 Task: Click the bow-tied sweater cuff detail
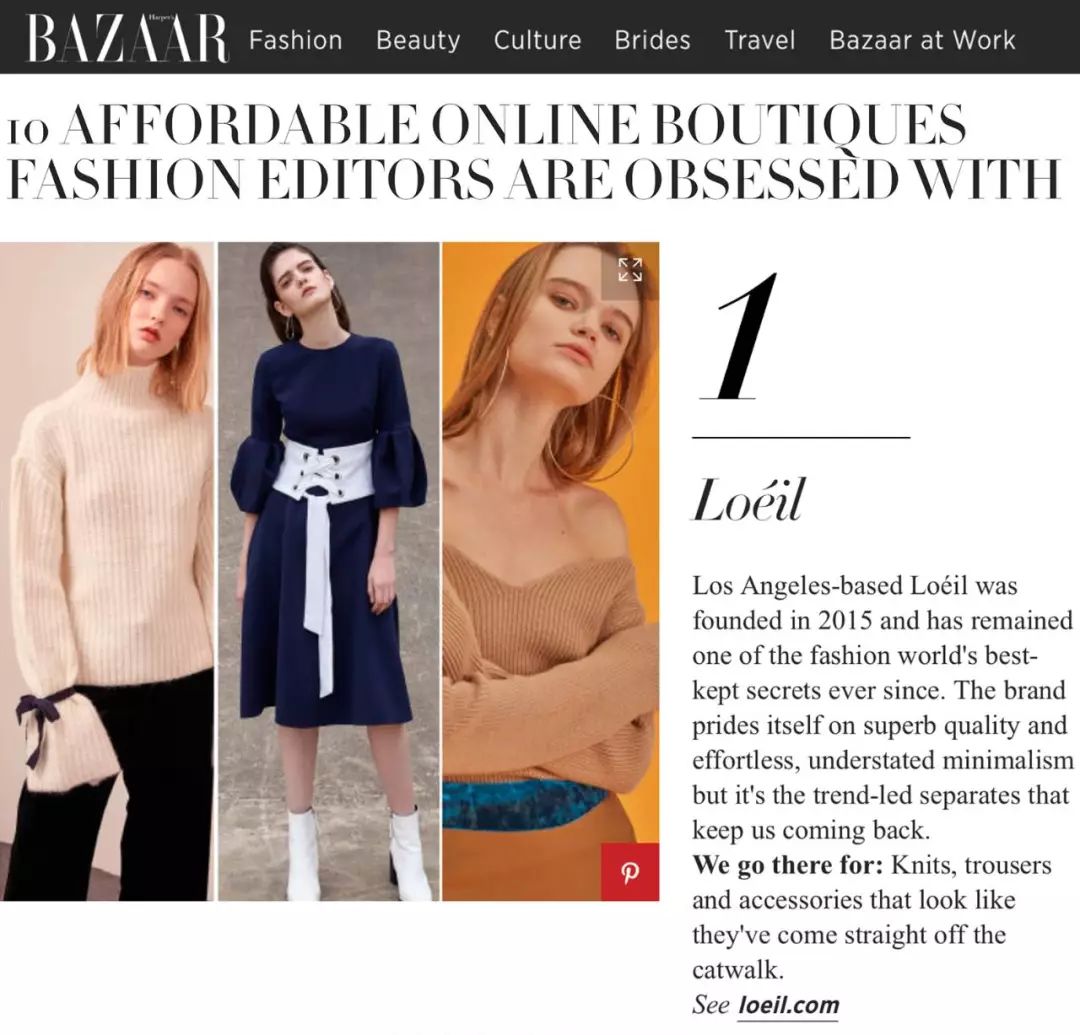tap(65, 742)
